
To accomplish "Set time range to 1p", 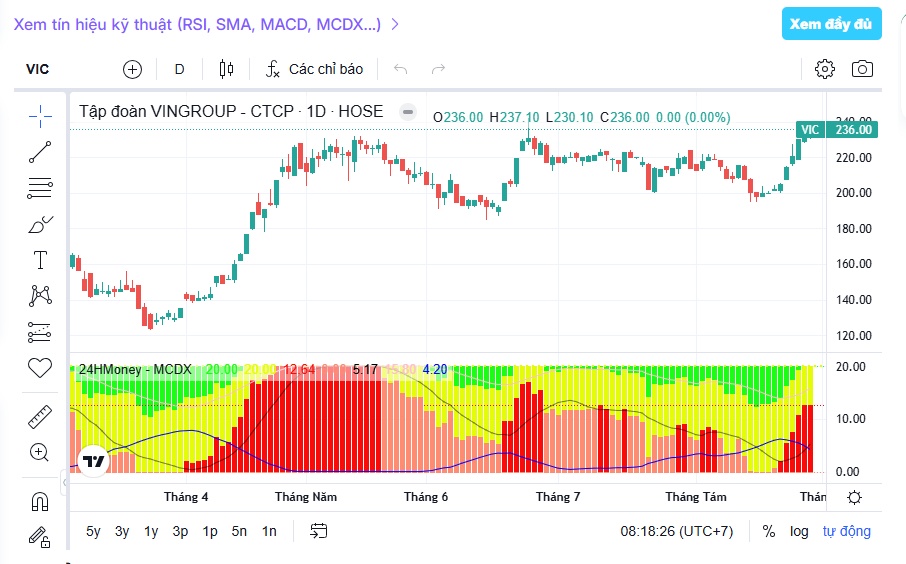I will coord(210,531).
